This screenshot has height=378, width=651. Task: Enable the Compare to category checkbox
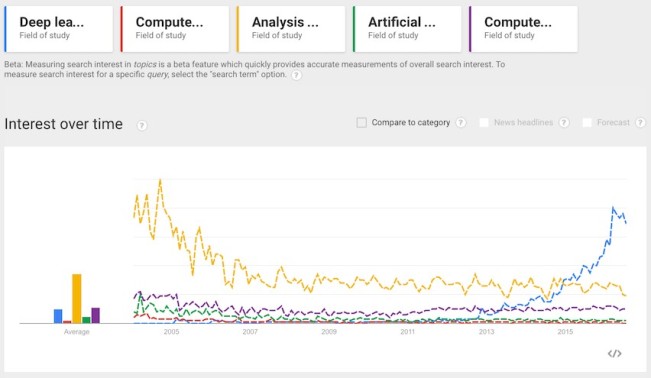click(362, 123)
